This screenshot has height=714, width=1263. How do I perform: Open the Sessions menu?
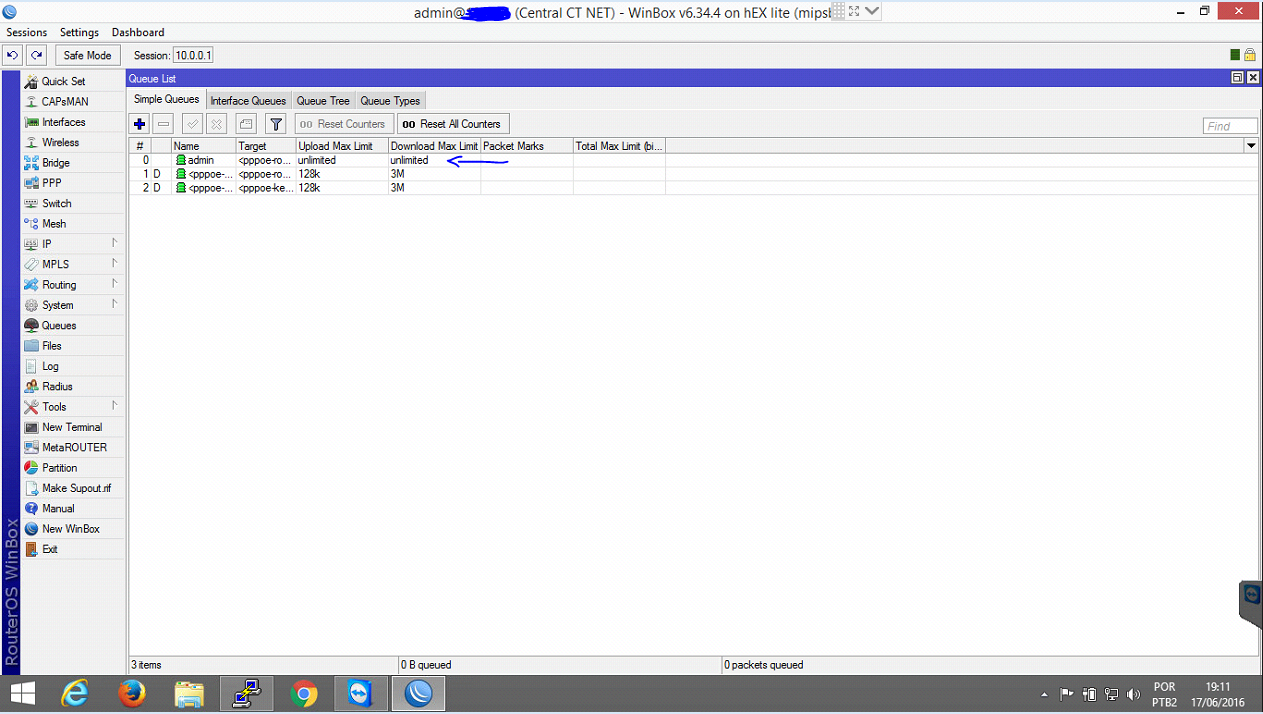tap(27, 32)
